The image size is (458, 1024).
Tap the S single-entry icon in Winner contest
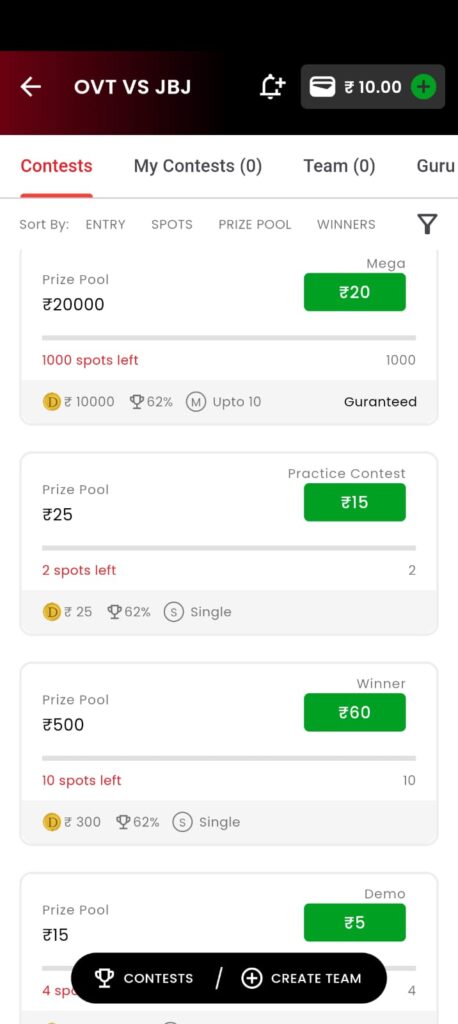[x=182, y=822]
